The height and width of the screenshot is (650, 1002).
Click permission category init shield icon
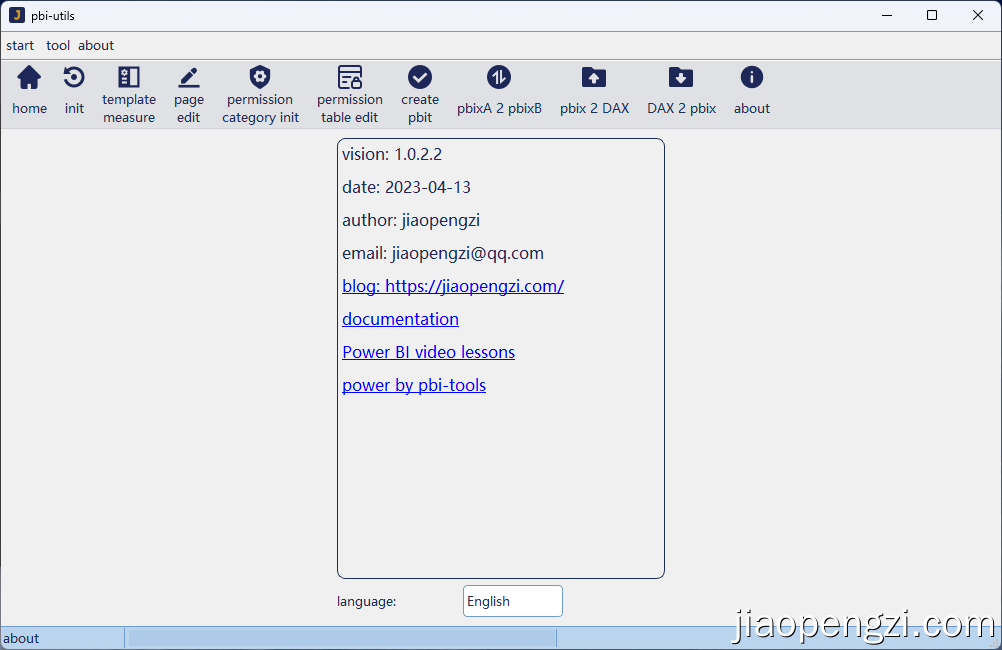(260, 78)
